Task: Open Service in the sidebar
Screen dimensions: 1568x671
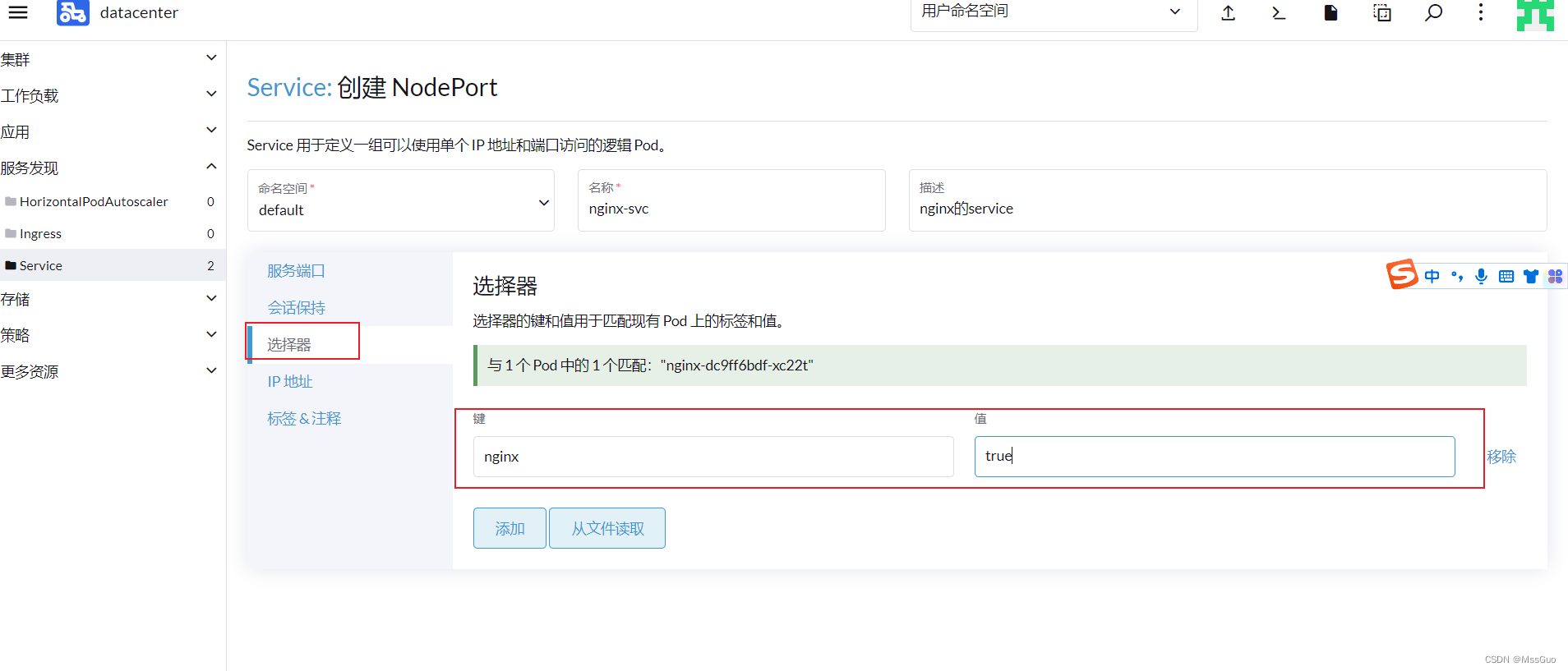Action: tap(41, 265)
